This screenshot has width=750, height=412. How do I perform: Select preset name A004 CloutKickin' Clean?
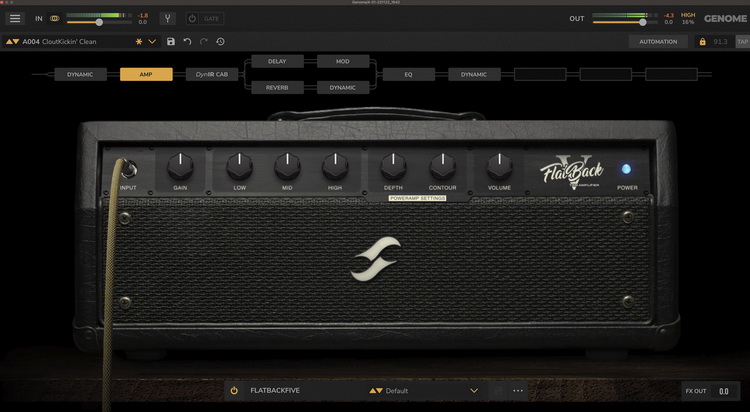pos(59,42)
